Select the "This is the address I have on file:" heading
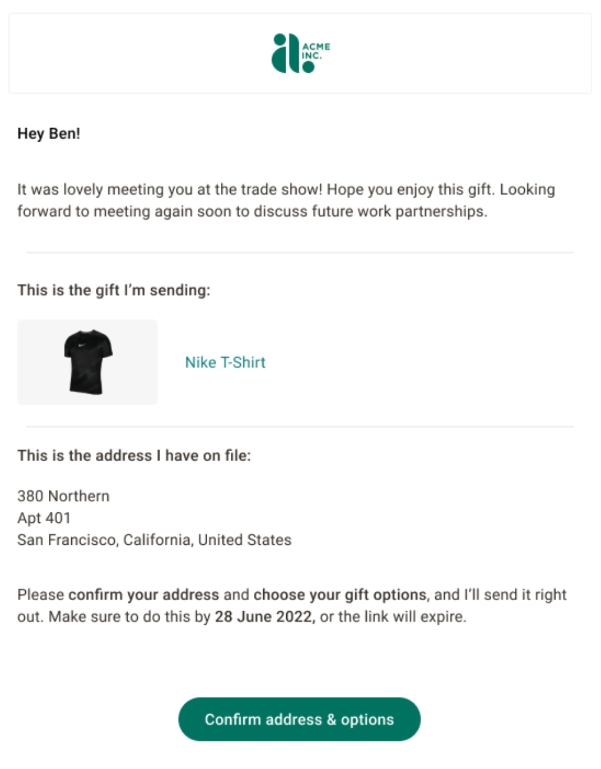Image resolution: width=601 pixels, height=769 pixels. point(133,456)
